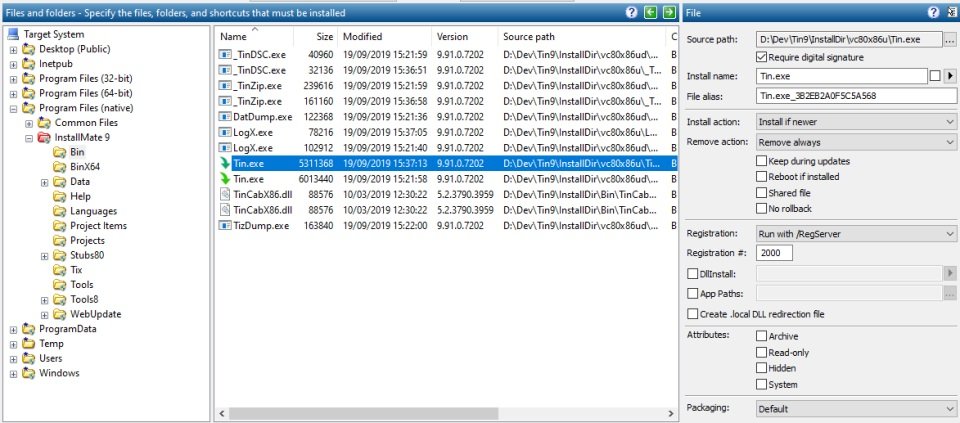Expand Program Files (64-bit) node

click(13, 94)
